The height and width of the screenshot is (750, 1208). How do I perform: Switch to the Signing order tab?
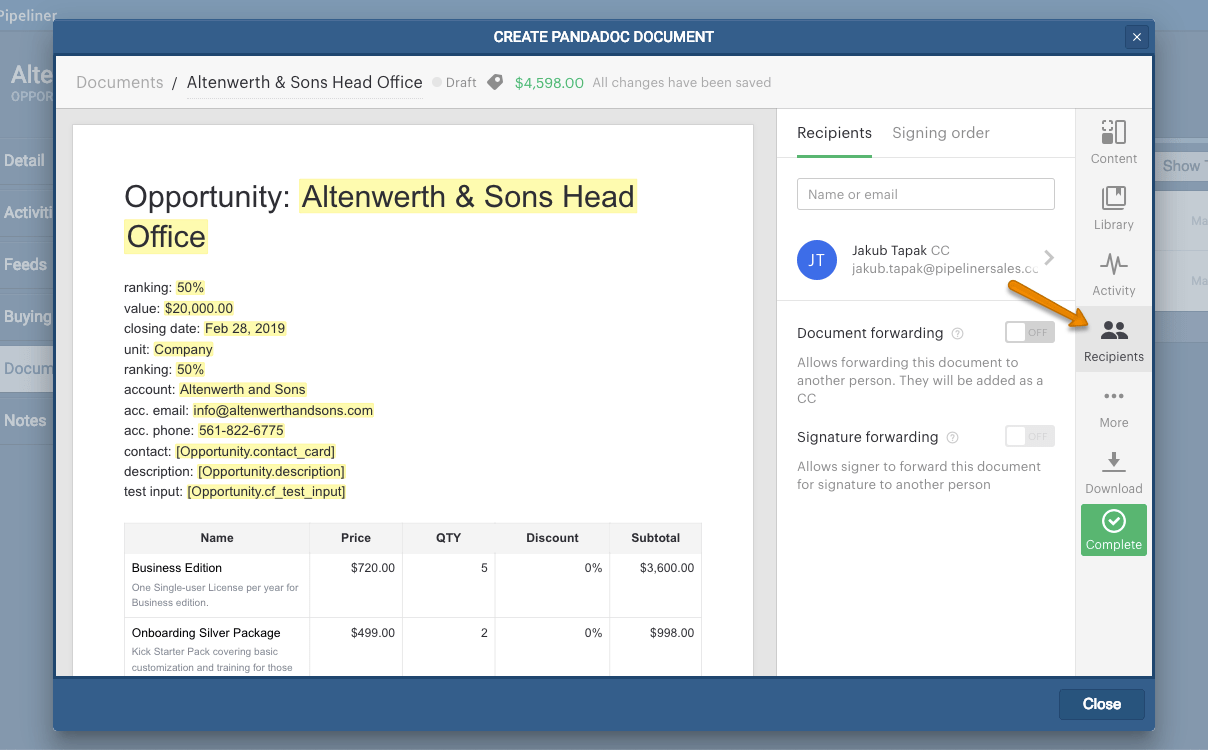coord(940,133)
